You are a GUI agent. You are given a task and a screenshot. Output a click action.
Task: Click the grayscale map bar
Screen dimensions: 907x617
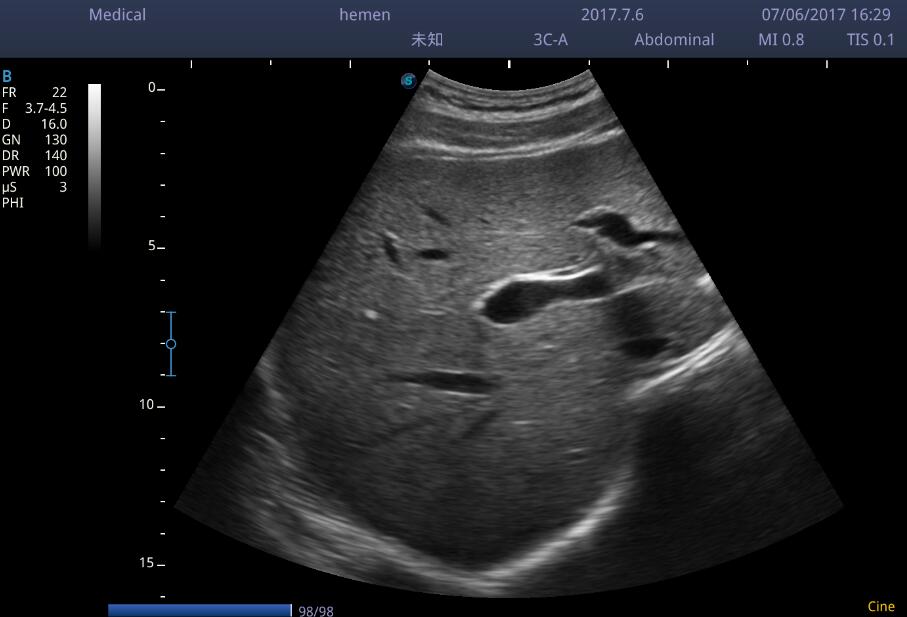coord(94,165)
